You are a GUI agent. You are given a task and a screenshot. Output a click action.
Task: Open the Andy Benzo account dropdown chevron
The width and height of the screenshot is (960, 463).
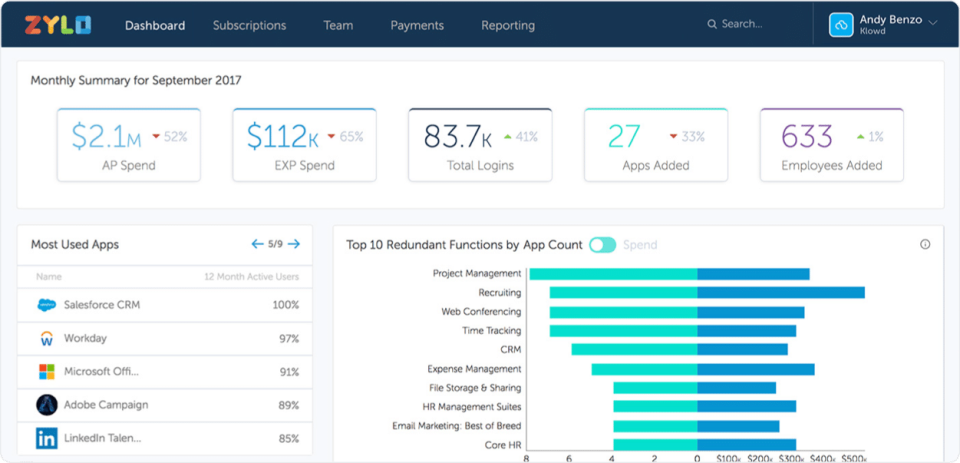[x=933, y=23]
